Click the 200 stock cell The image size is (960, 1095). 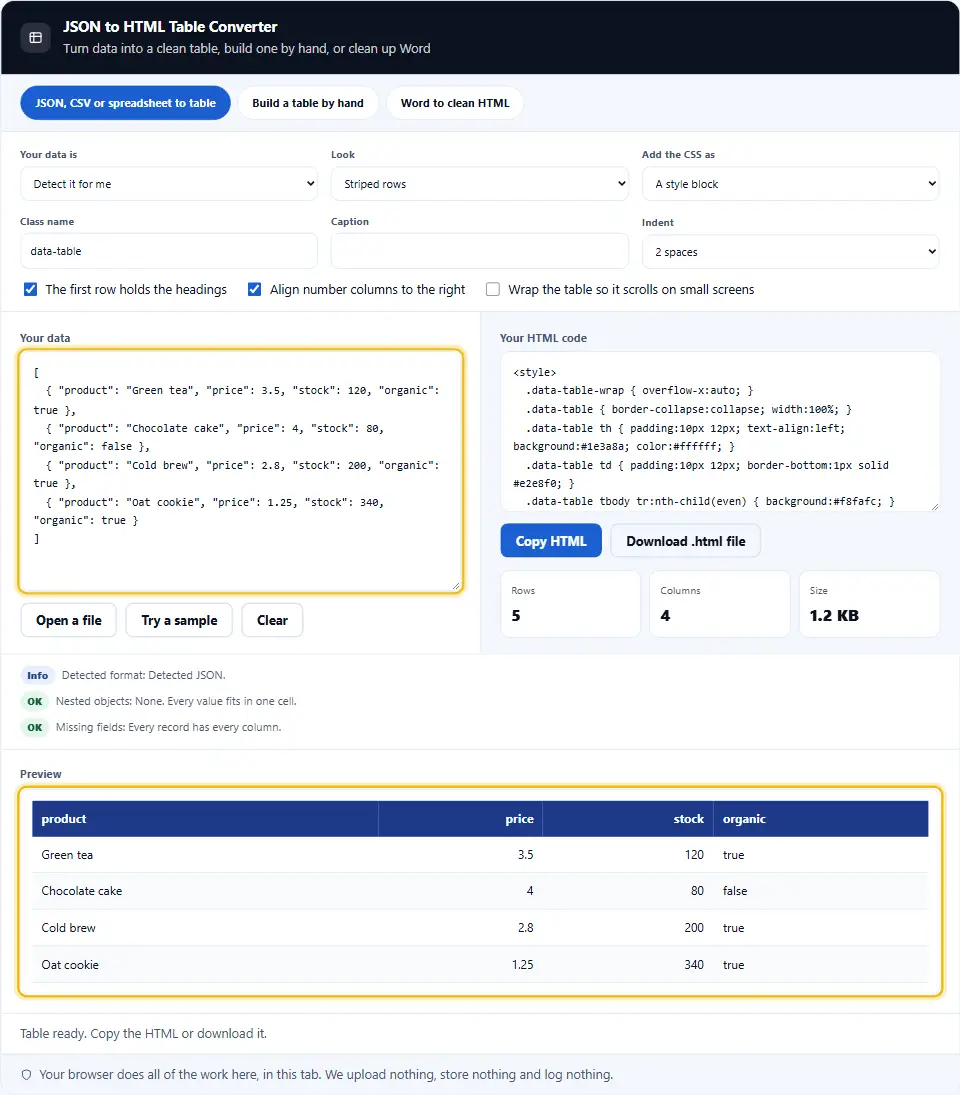[628, 927]
